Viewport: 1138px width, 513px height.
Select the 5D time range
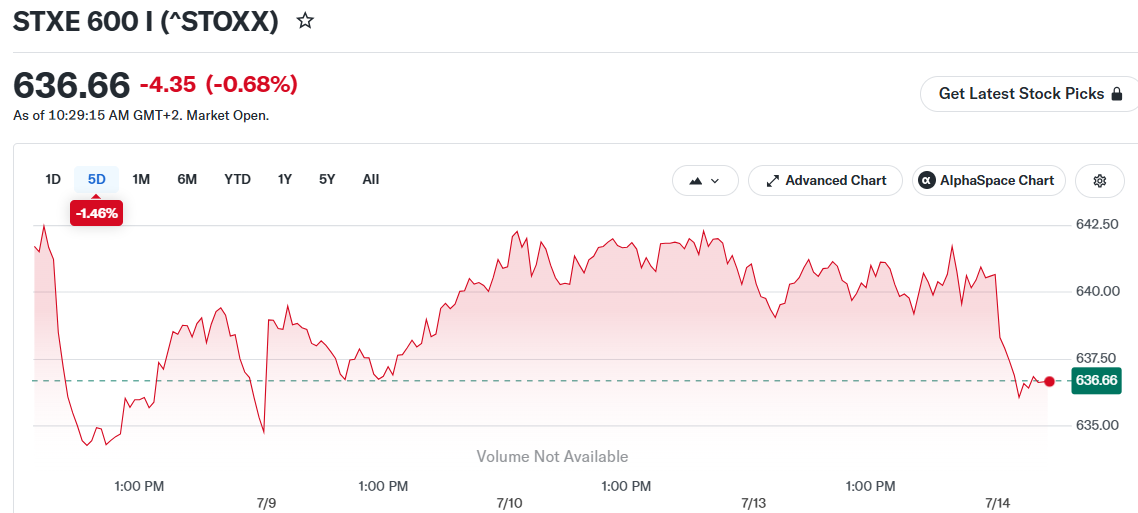pos(97,179)
